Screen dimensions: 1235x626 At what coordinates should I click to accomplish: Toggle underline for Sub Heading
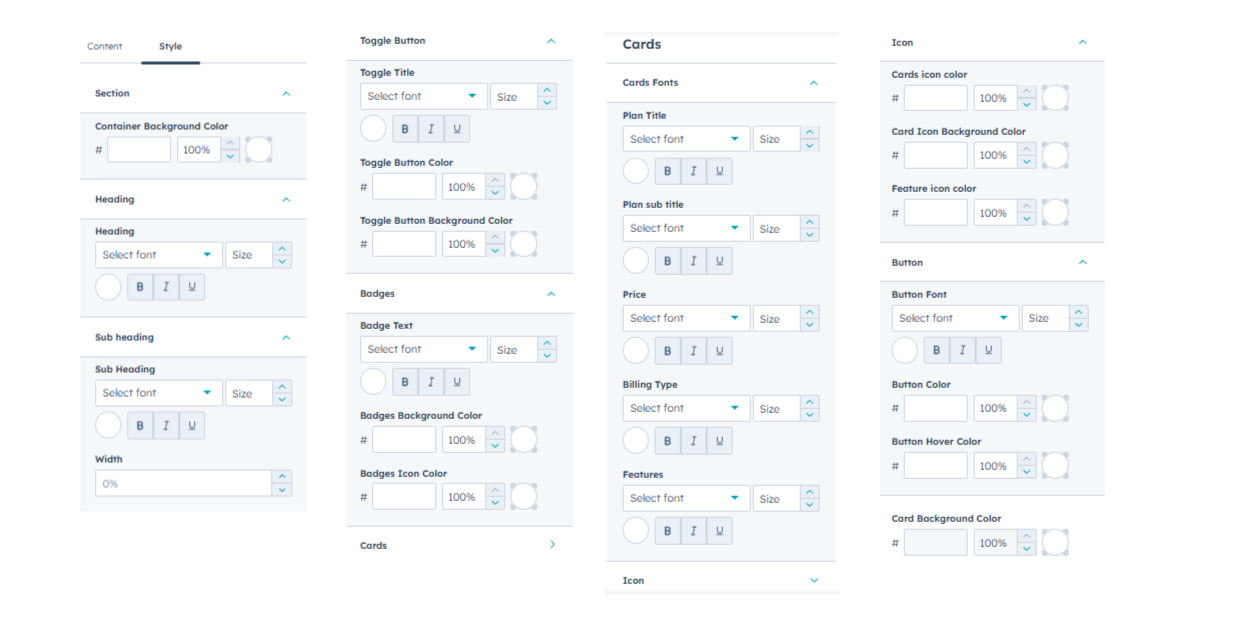(x=192, y=425)
